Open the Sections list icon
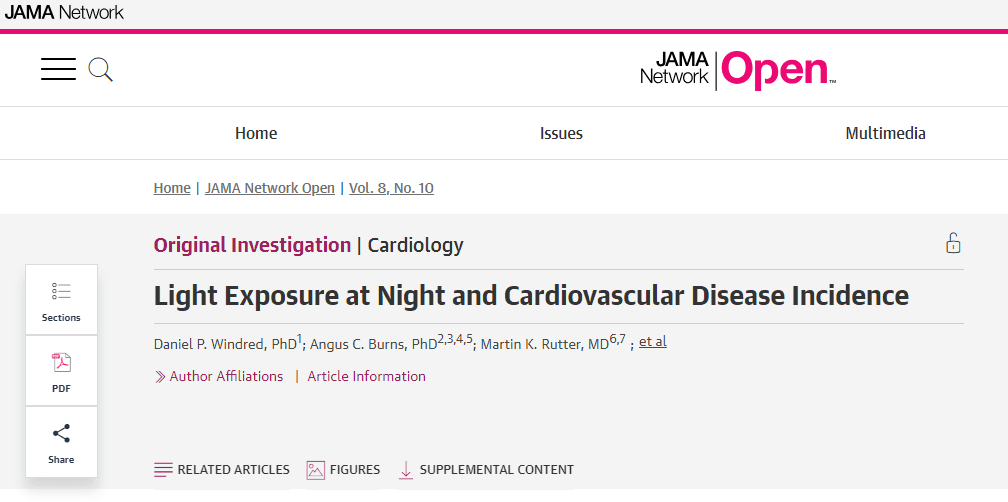The image size is (1008, 502). (x=61, y=292)
